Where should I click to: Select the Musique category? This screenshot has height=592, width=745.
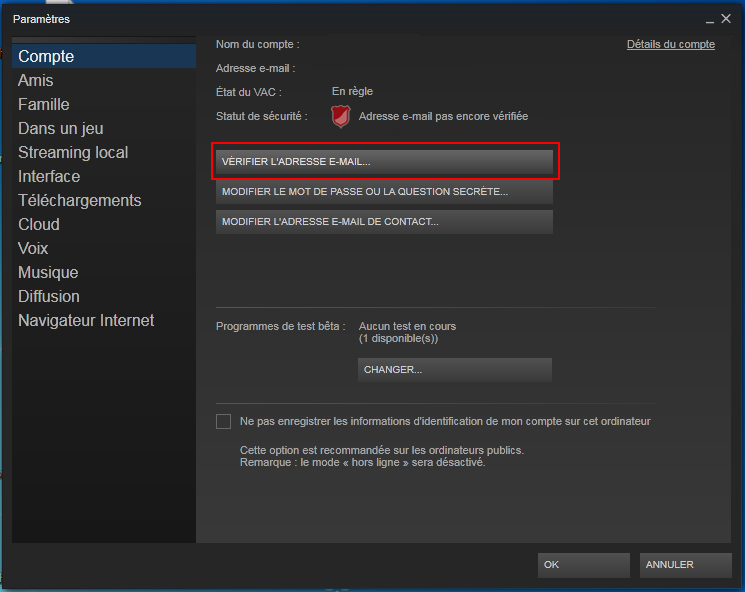pyautogui.click(x=104, y=272)
